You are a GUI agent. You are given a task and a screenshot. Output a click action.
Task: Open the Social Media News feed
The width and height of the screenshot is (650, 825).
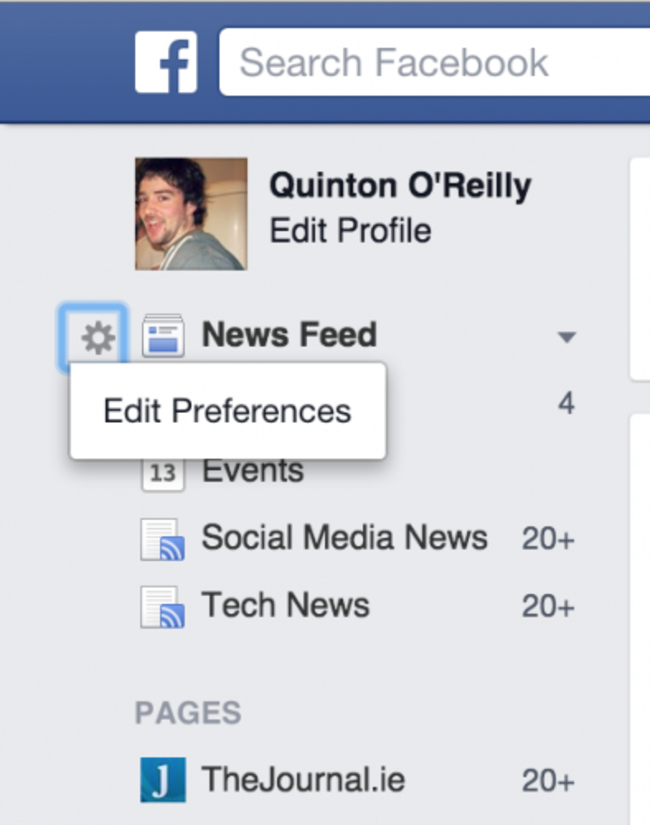[x=345, y=538]
